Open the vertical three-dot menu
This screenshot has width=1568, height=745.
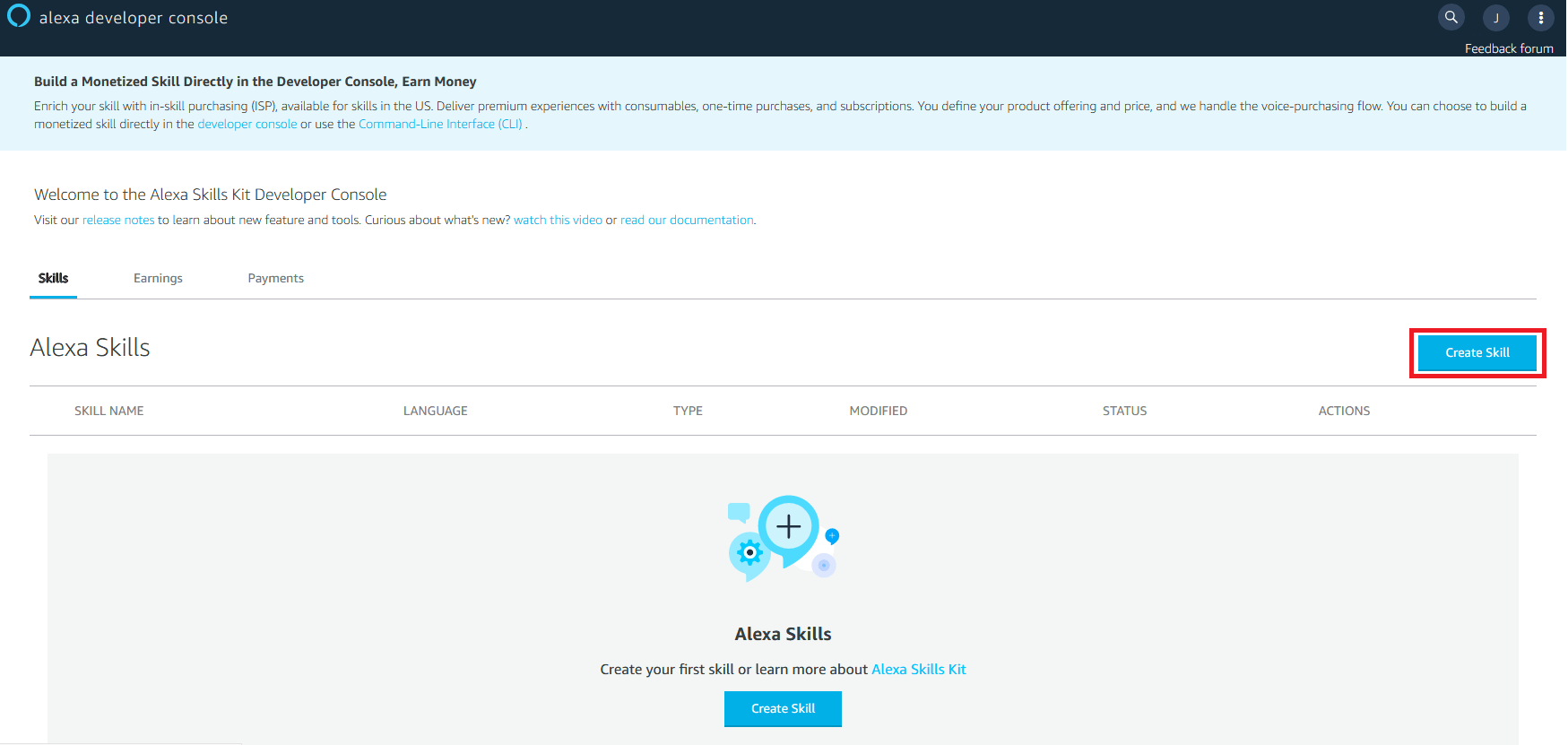[x=1541, y=17]
